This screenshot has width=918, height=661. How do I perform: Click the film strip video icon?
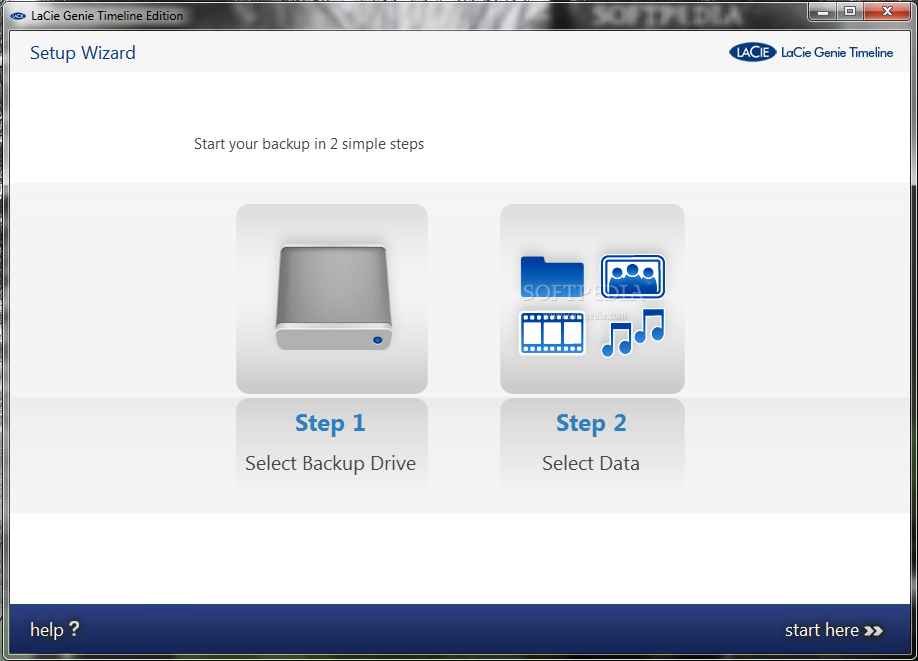point(552,333)
